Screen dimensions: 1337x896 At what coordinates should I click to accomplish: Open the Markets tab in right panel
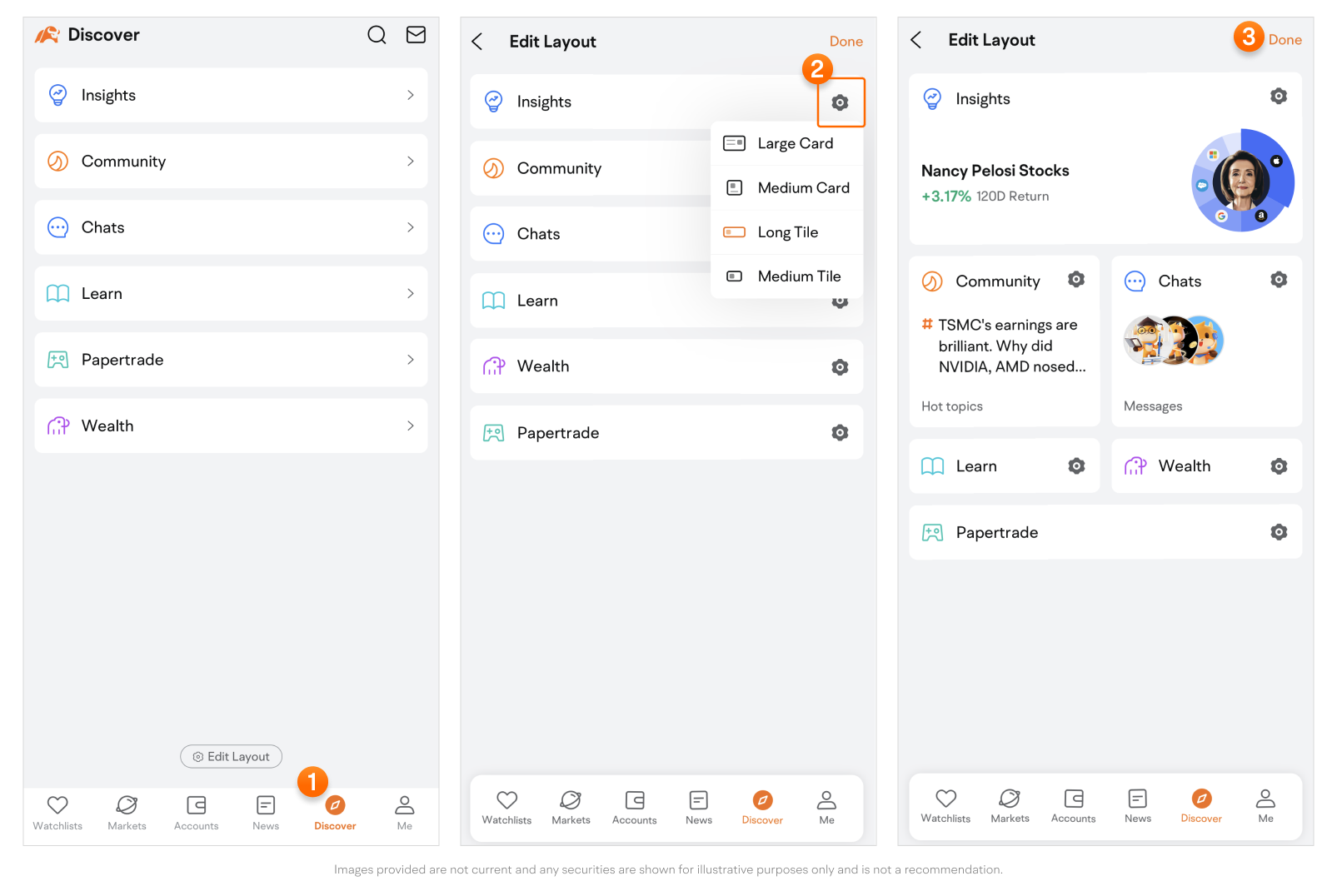(1010, 805)
